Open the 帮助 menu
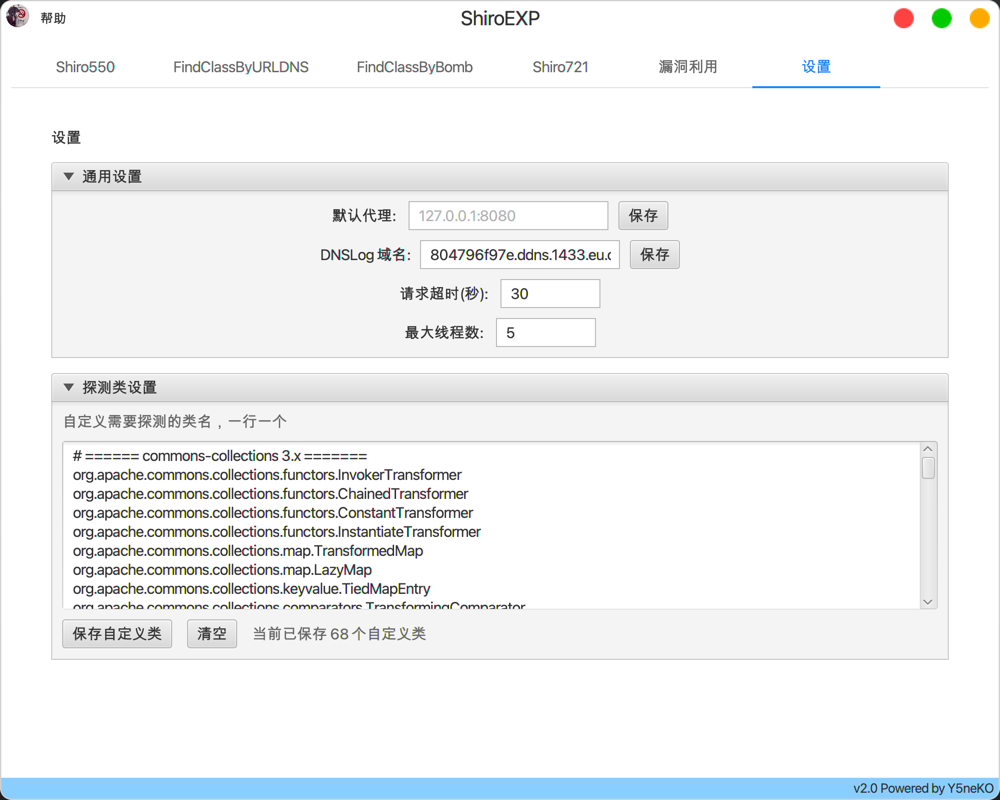1000x800 pixels. pyautogui.click(x=53, y=18)
